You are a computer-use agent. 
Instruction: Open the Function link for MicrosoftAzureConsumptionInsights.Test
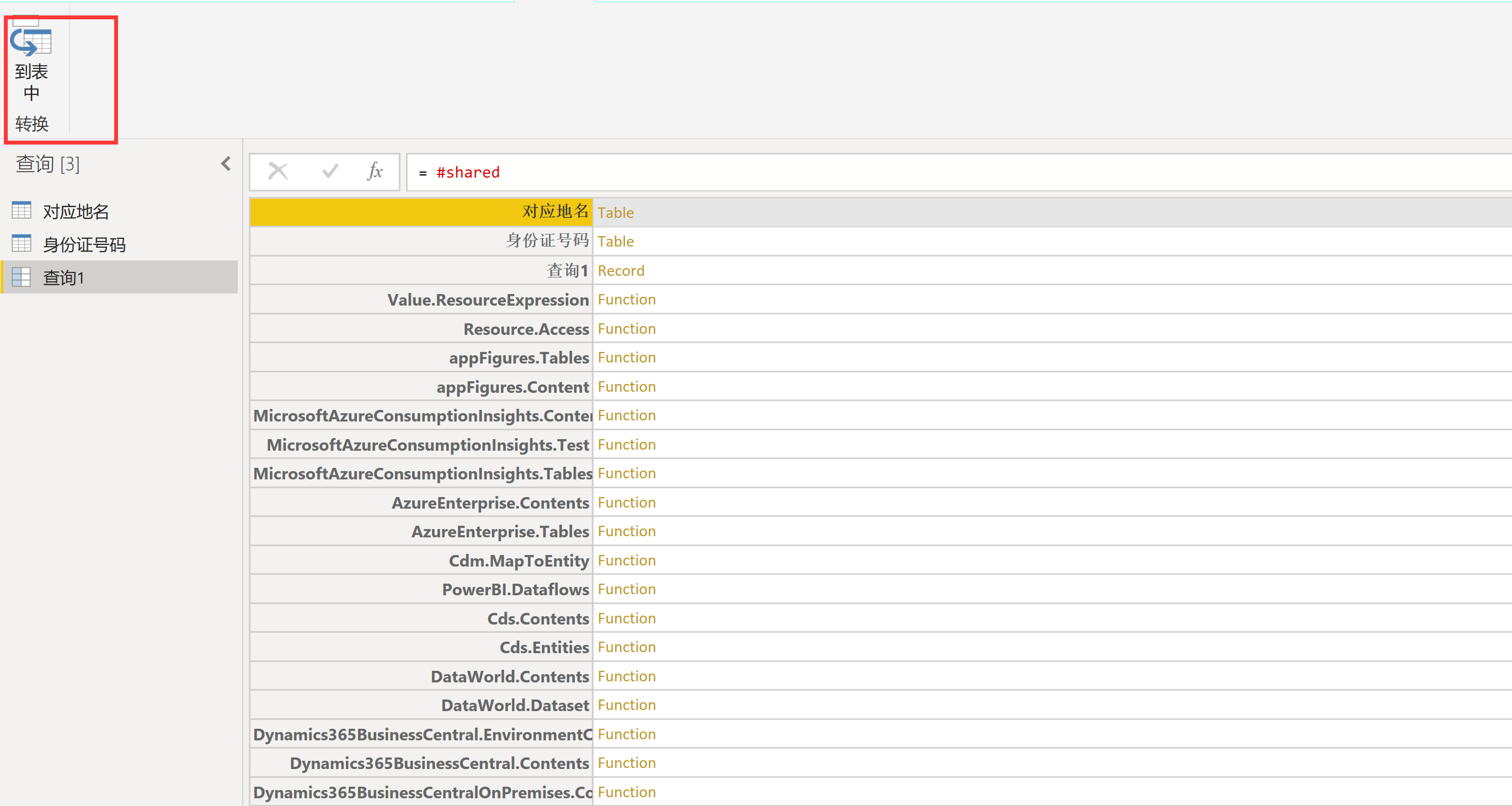(626, 445)
